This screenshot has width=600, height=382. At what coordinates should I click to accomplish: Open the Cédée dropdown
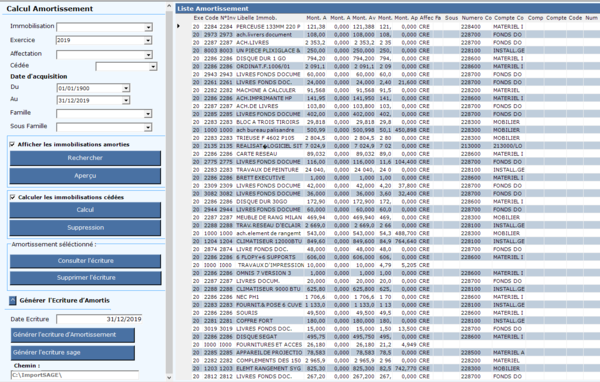tap(153, 67)
